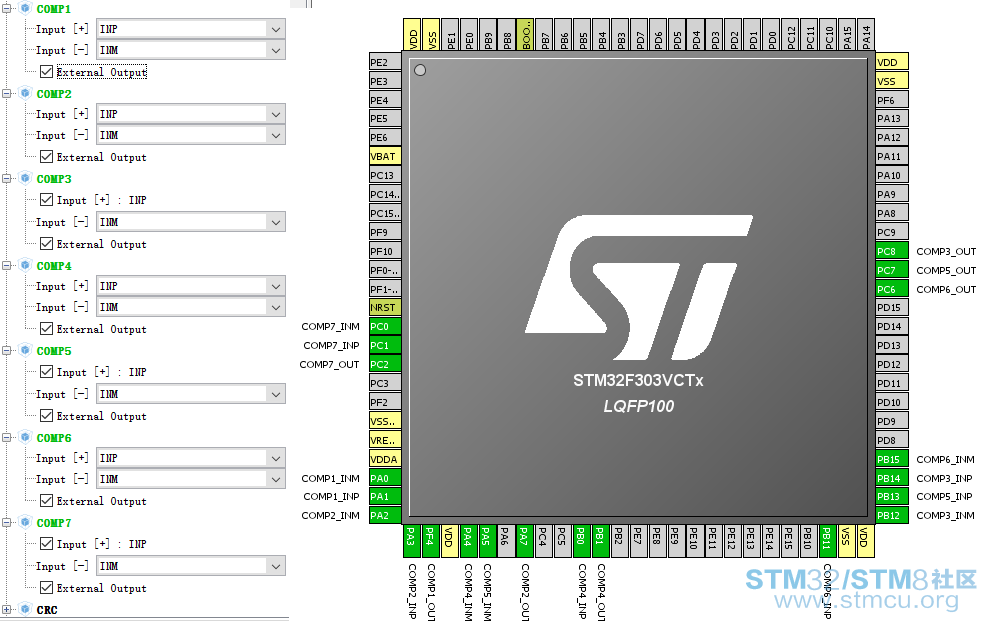The image size is (983, 625).
Task: Open COMP6 Input [-] dropdown
Action: click(x=191, y=479)
